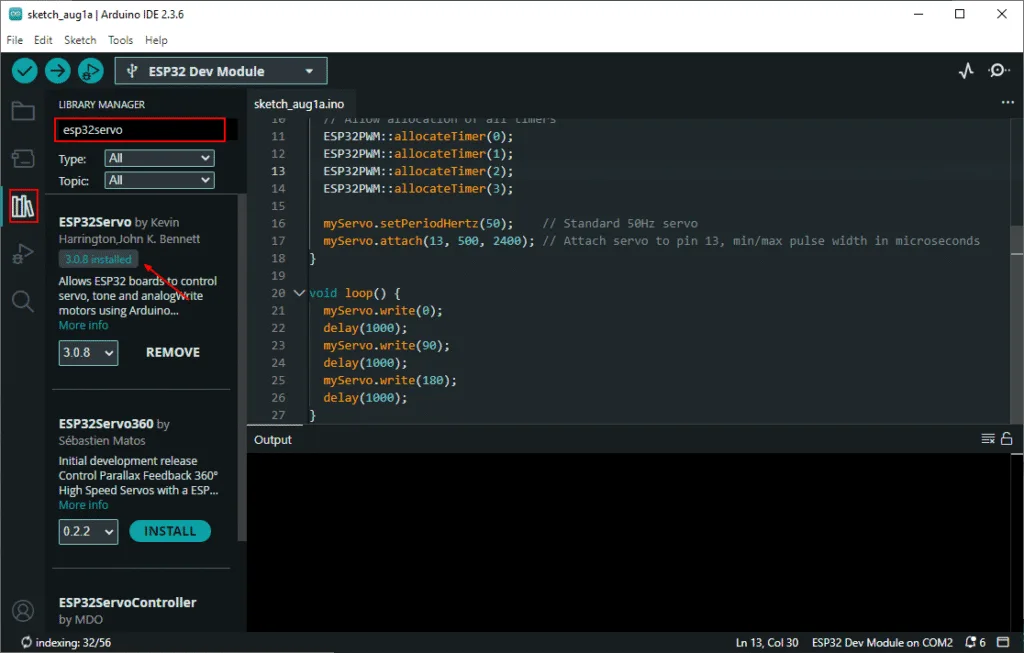Open the Sketch menu
The width and height of the screenshot is (1024, 653).
click(x=80, y=40)
